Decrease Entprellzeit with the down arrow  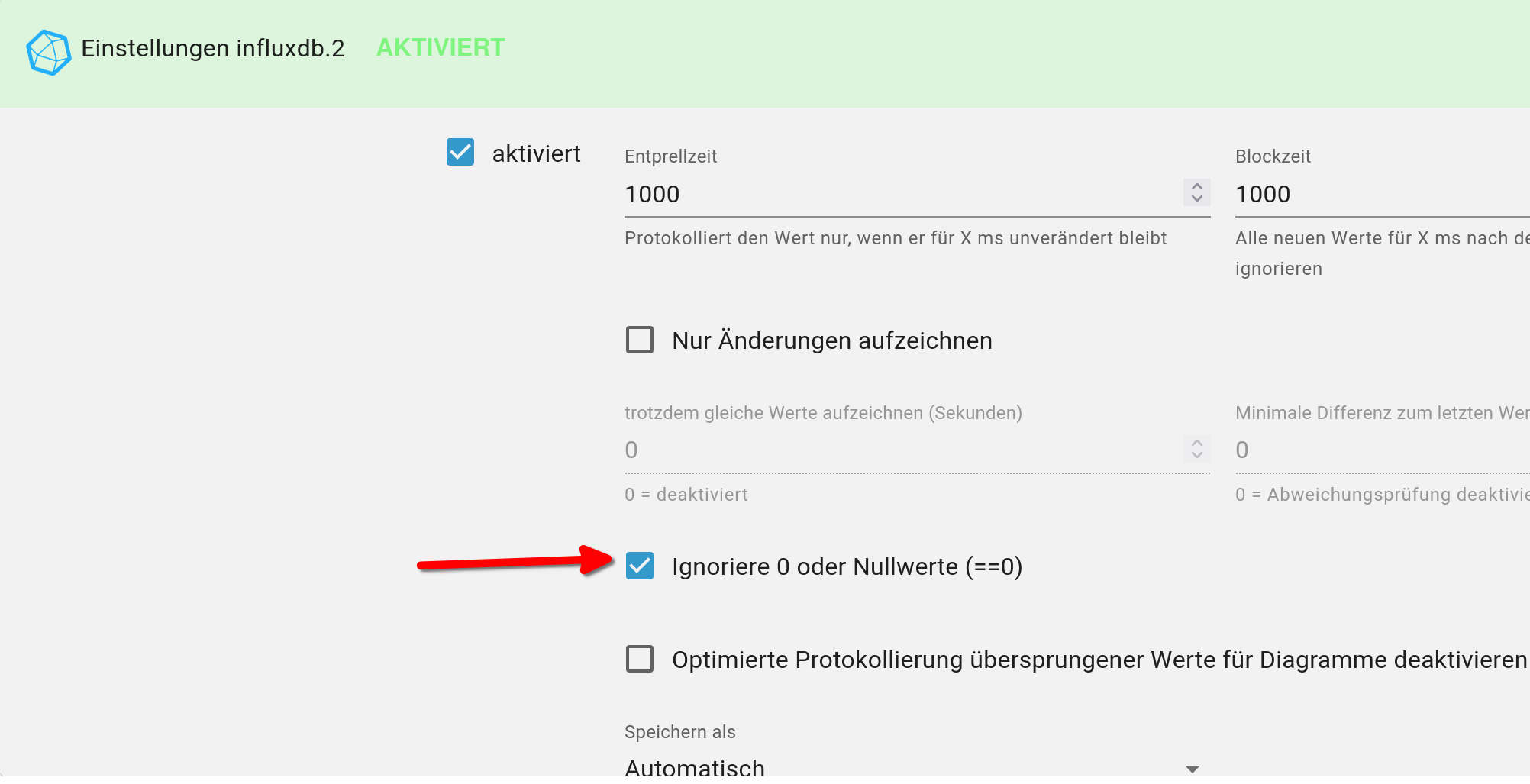coord(1196,198)
